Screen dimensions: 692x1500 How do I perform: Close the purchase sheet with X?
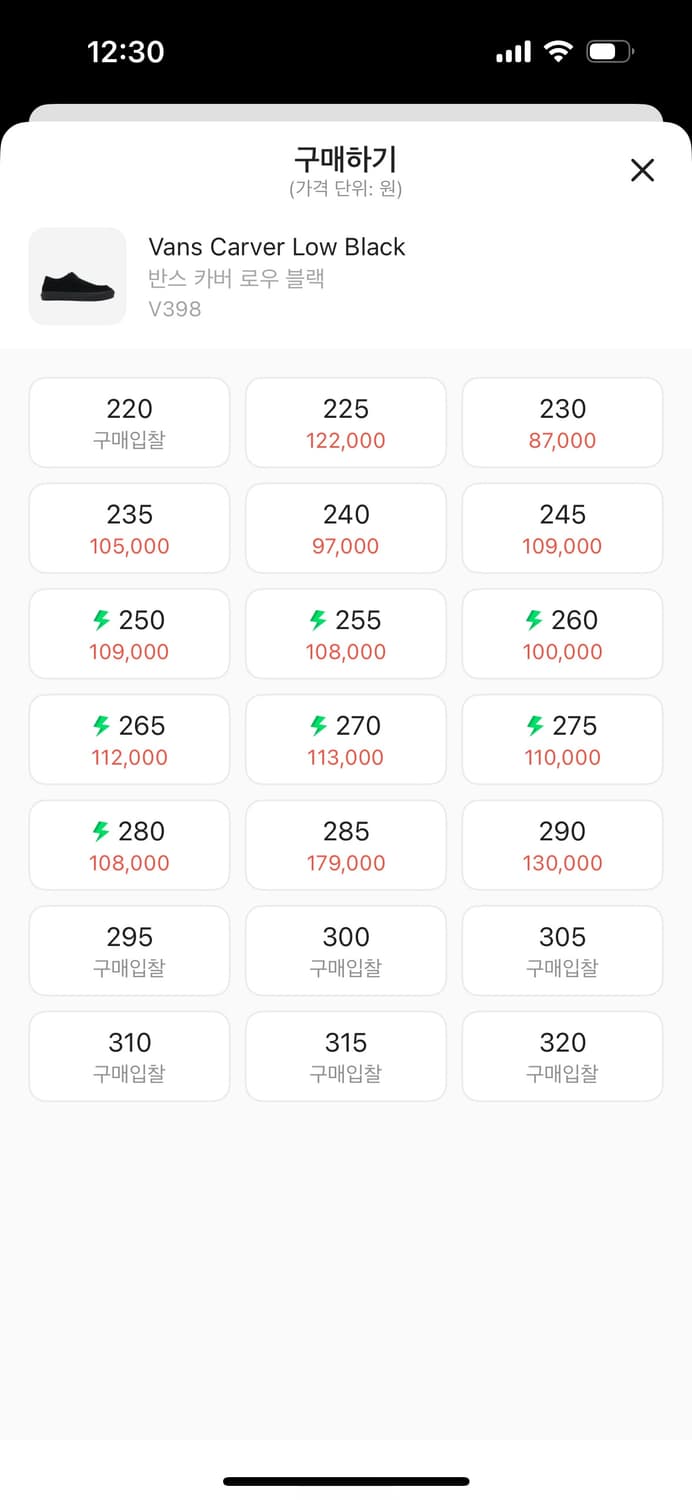[x=642, y=170]
